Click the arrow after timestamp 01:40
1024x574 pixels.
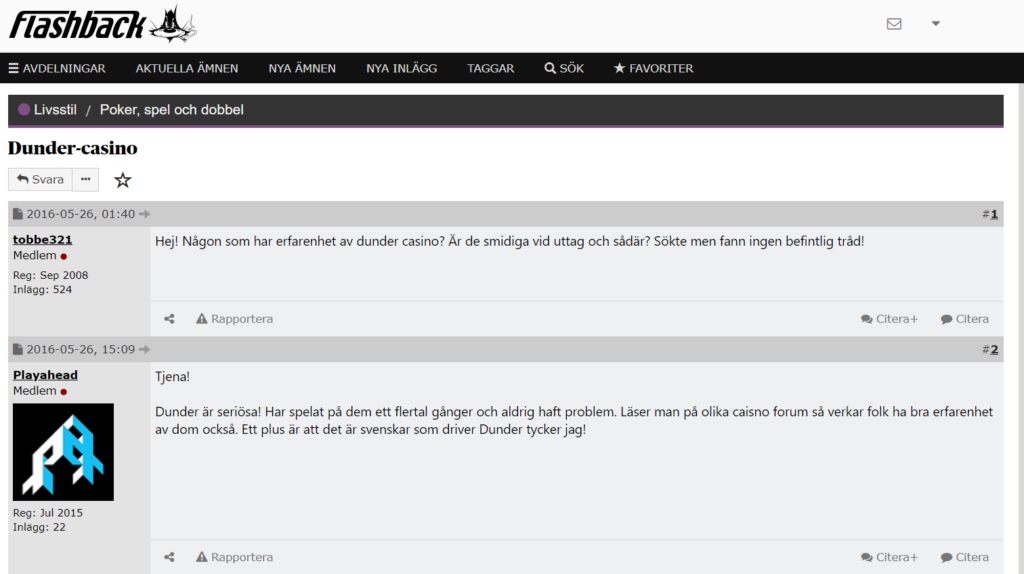pyautogui.click(x=144, y=214)
